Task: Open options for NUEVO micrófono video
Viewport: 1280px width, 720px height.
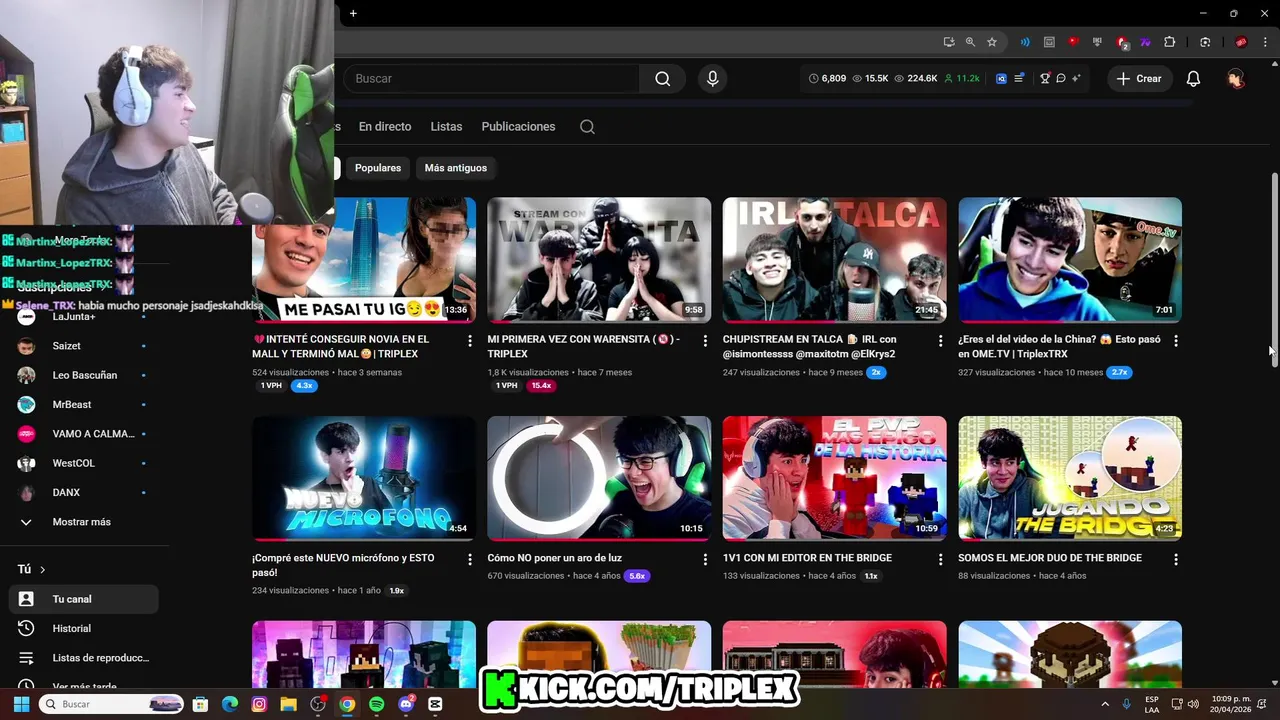Action: click(x=469, y=560)
